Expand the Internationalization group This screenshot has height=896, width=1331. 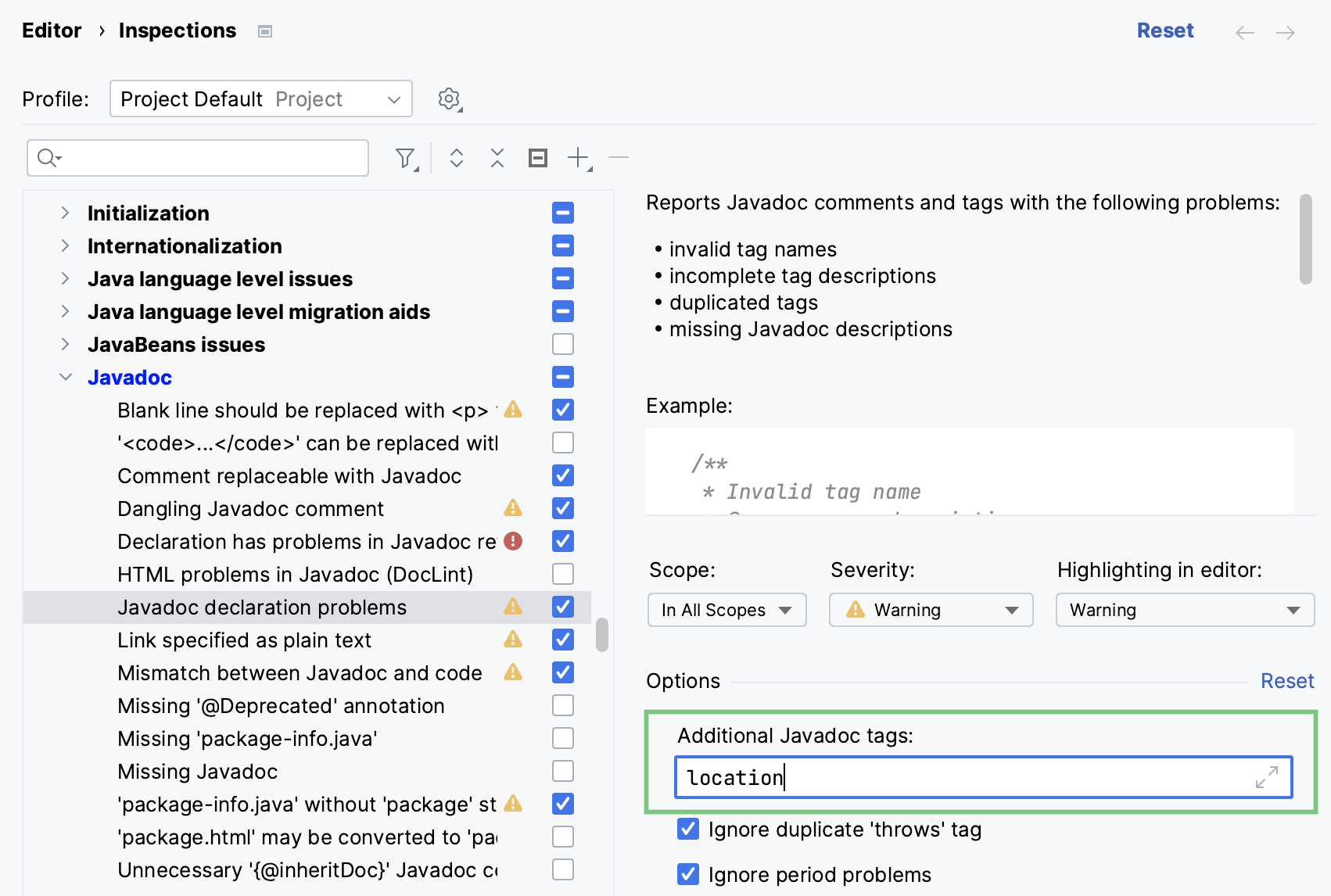(x=66, y=246)
